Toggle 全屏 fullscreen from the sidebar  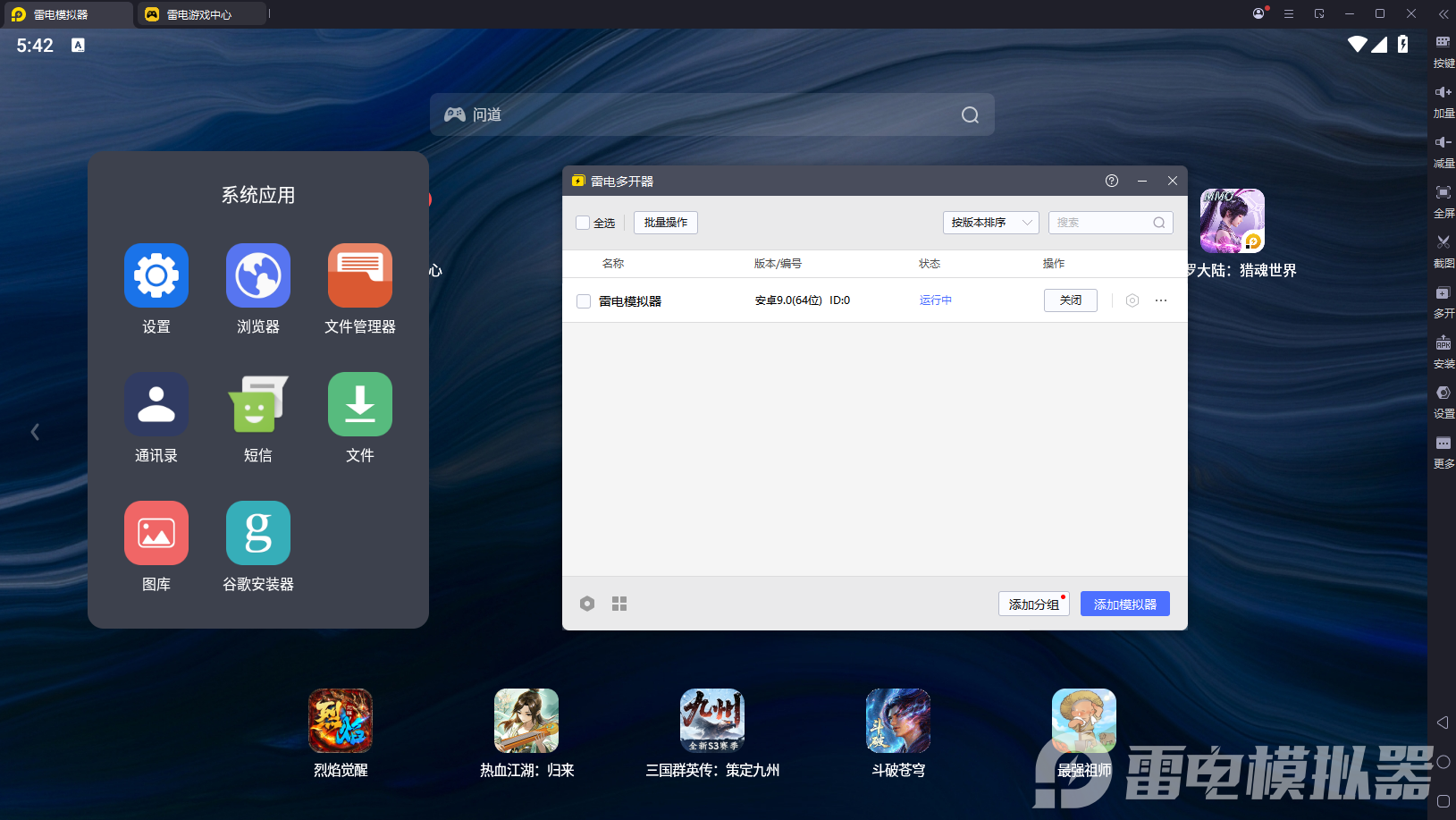(1443, 202)
